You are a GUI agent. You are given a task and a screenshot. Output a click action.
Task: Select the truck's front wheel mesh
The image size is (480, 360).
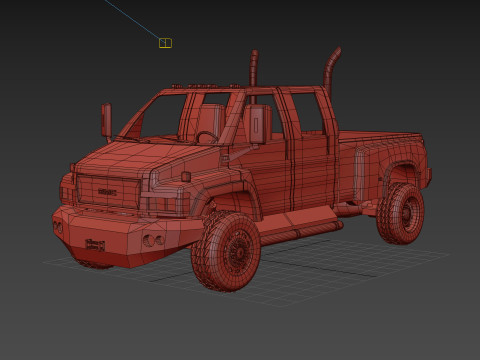pos(226,251)
